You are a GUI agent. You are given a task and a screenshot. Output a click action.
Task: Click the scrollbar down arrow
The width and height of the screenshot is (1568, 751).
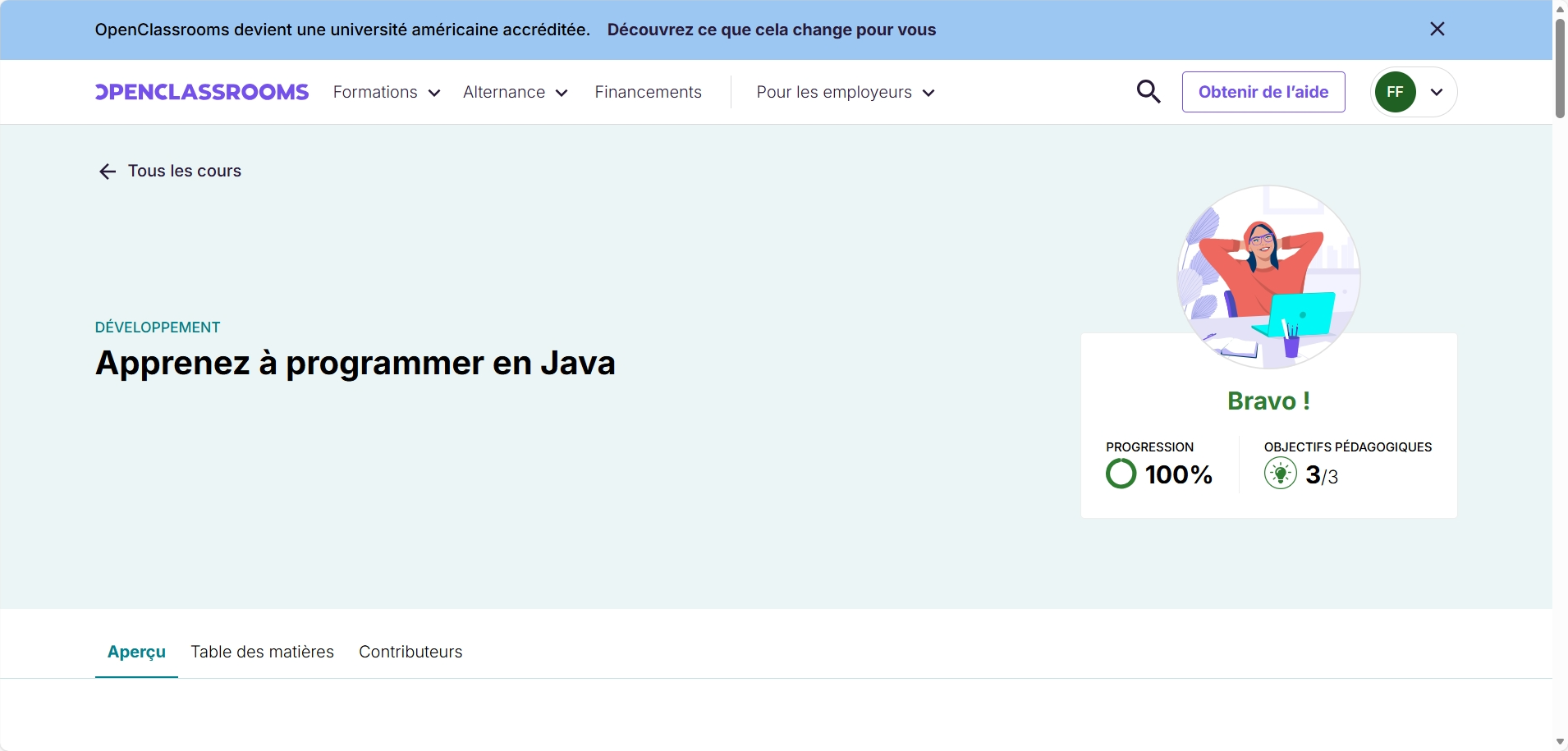point(1560,742)
